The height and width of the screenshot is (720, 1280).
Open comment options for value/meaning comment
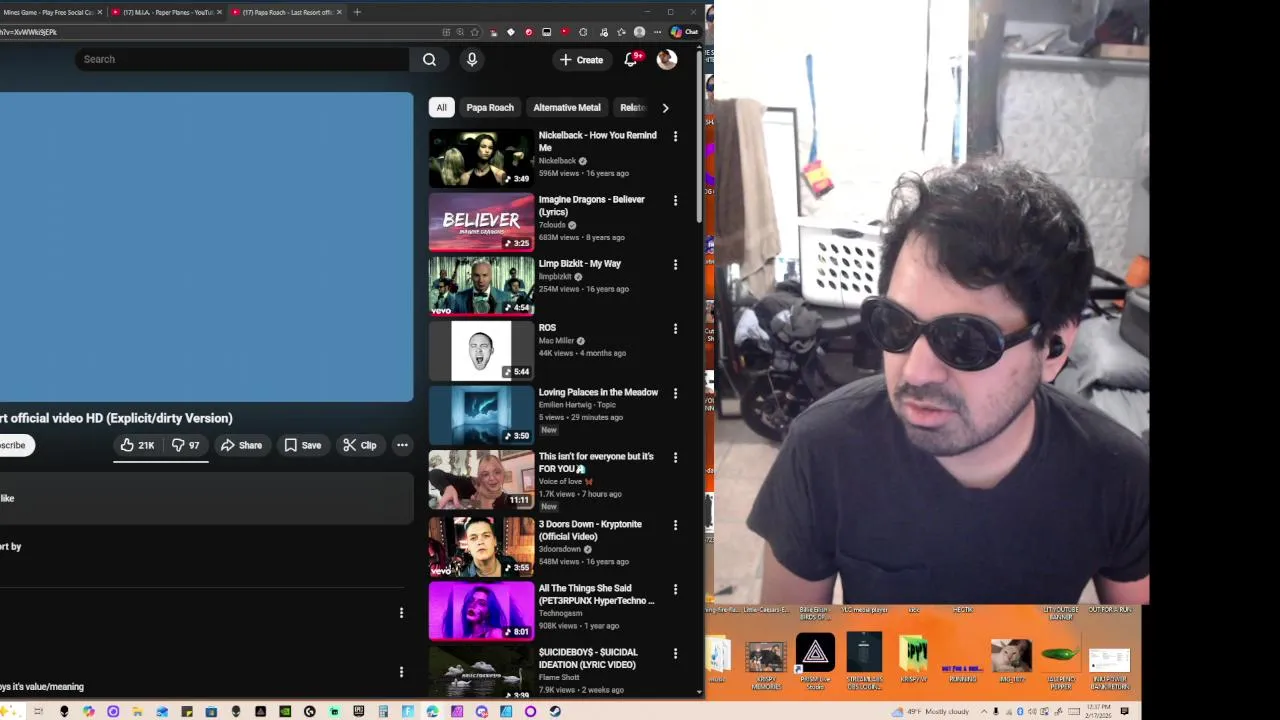(401, 672)
